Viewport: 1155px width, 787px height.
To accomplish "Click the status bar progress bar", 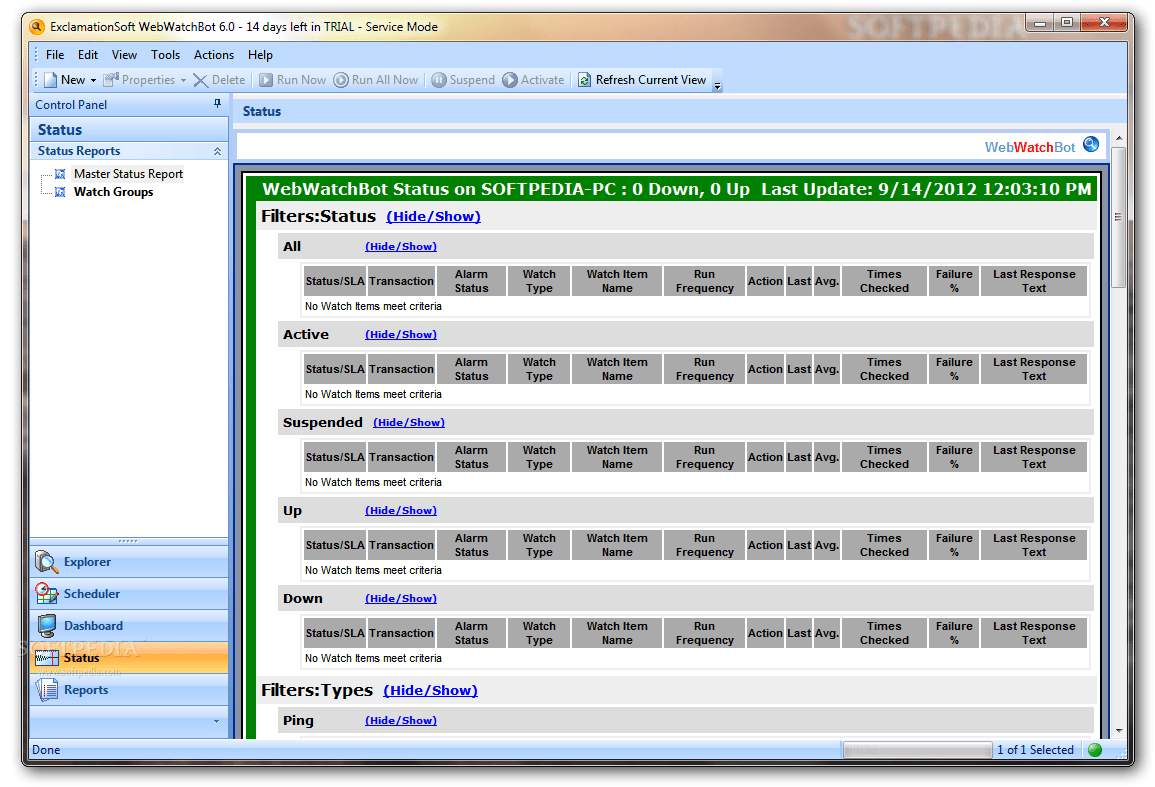I will (917, 750).
